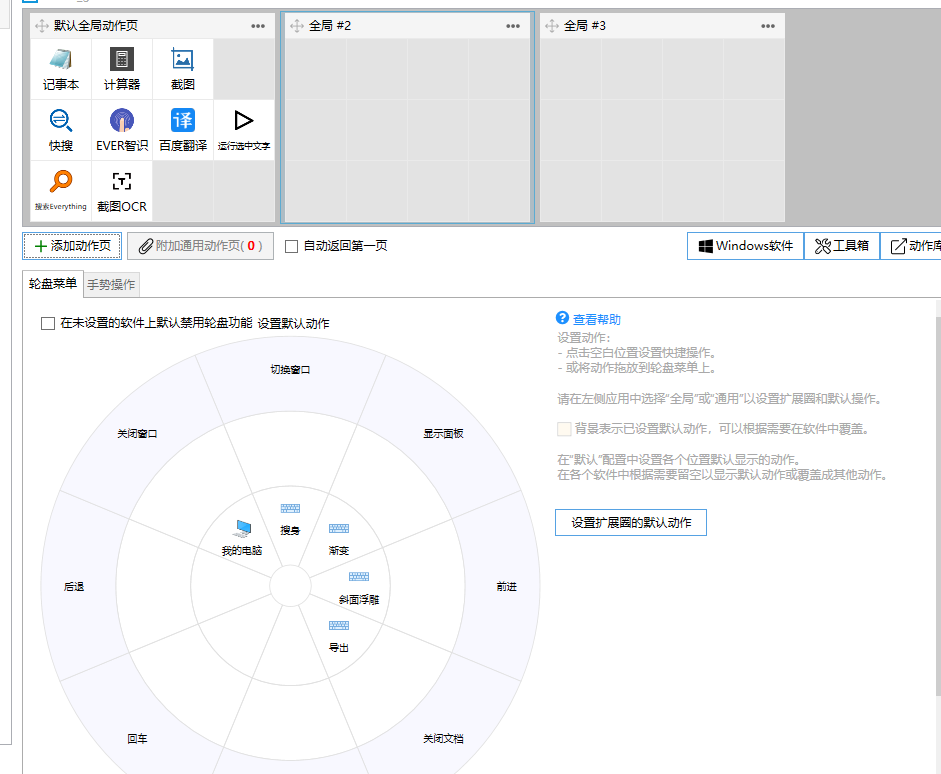Open the 搜索Everything magnifier action
This screenshot has width=941, height=774.
tap(61, 191)
